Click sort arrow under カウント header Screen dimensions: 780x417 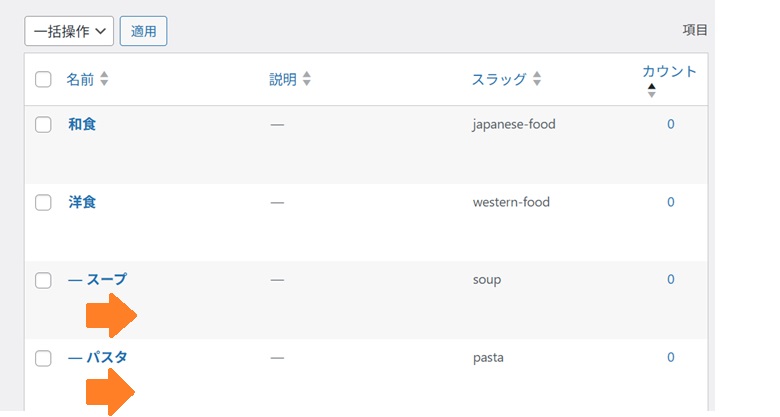(652, 90)
